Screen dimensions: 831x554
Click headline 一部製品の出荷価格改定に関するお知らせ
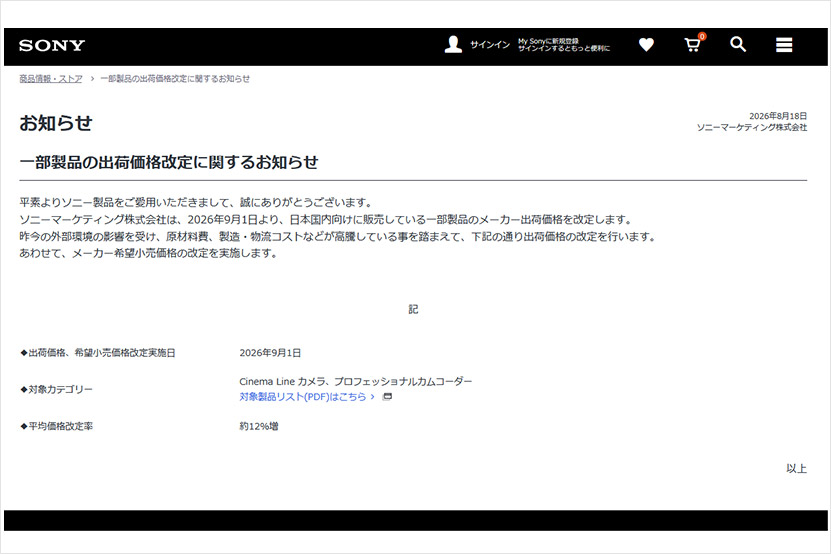169,162
